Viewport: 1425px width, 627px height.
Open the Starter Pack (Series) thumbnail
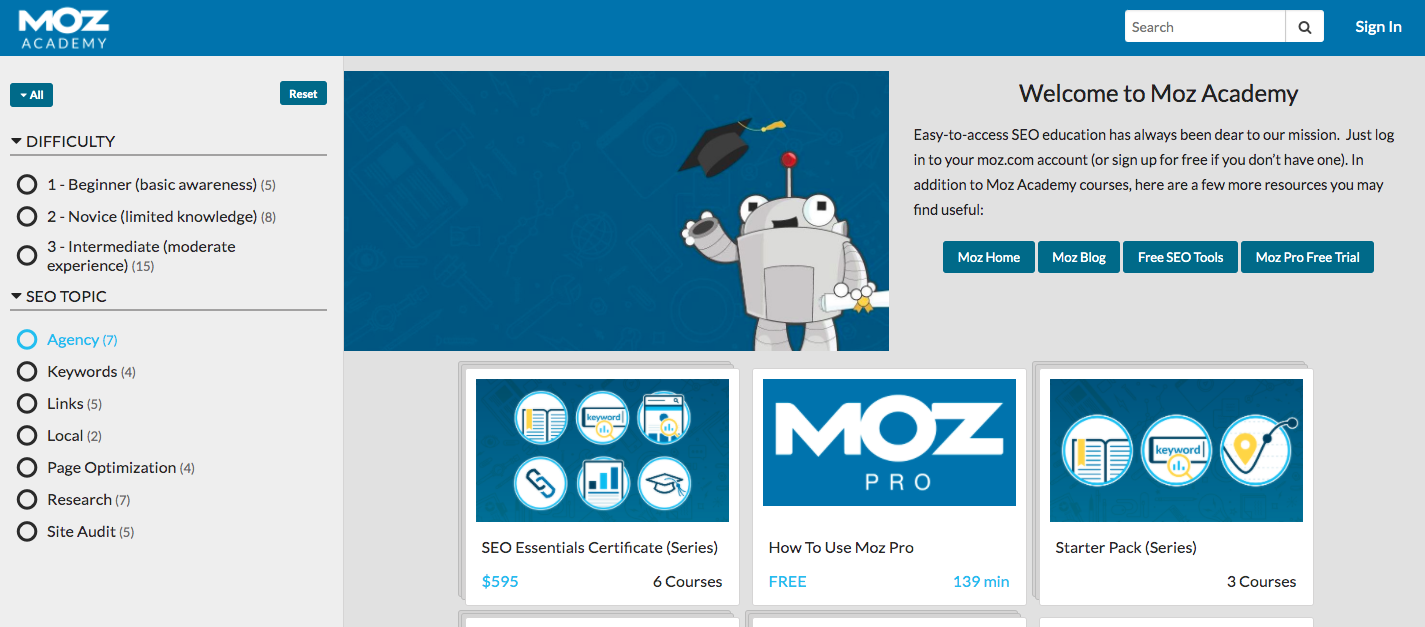tap(1175, 450)
